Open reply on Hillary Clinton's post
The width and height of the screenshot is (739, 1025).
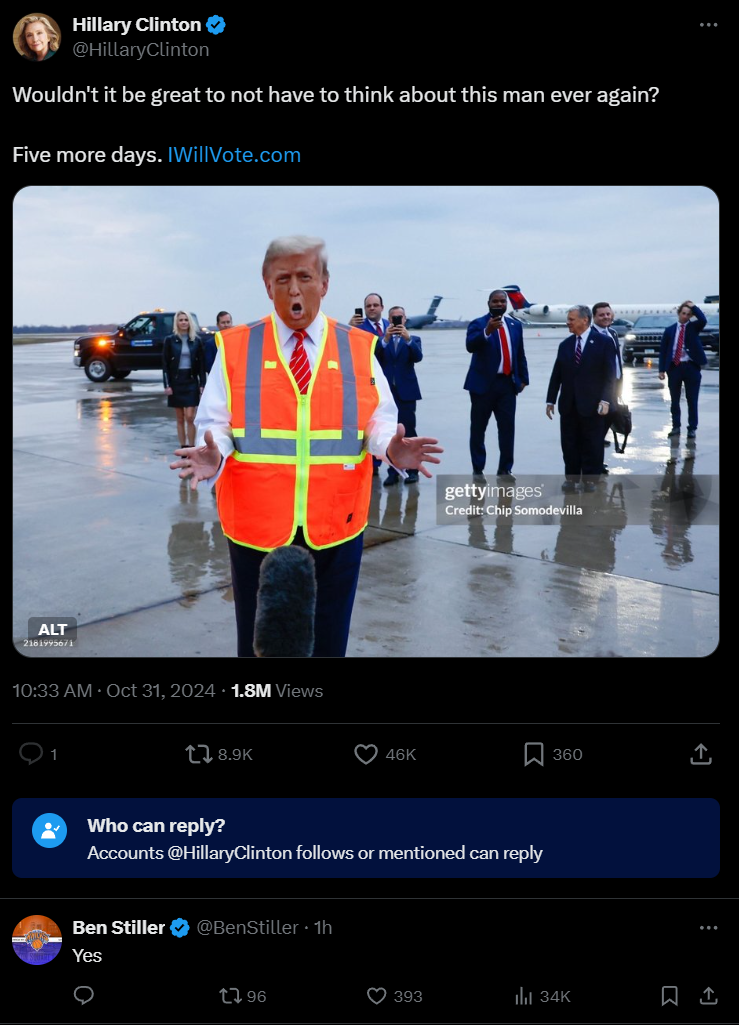[x=31, y=754]
